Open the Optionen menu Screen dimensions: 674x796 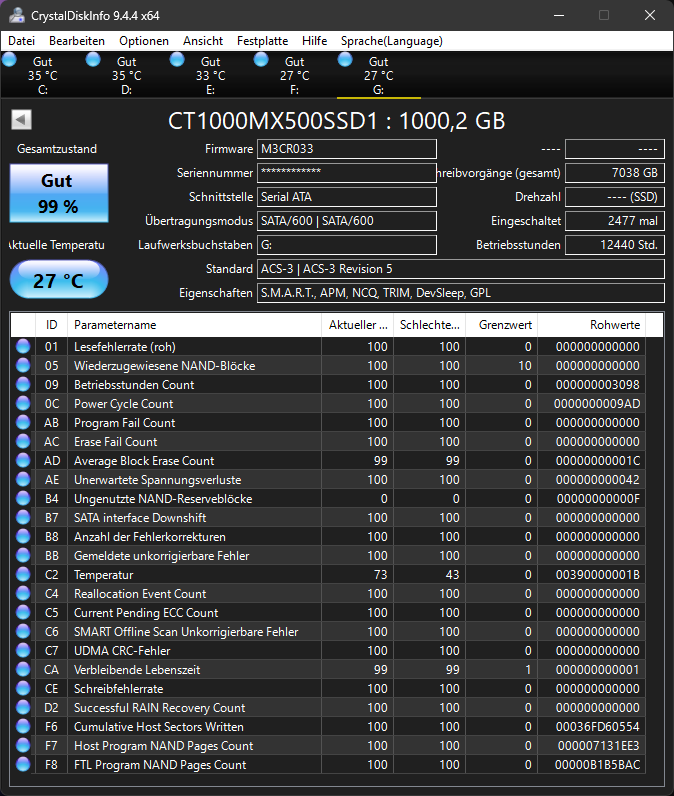(x=144, y=41)
